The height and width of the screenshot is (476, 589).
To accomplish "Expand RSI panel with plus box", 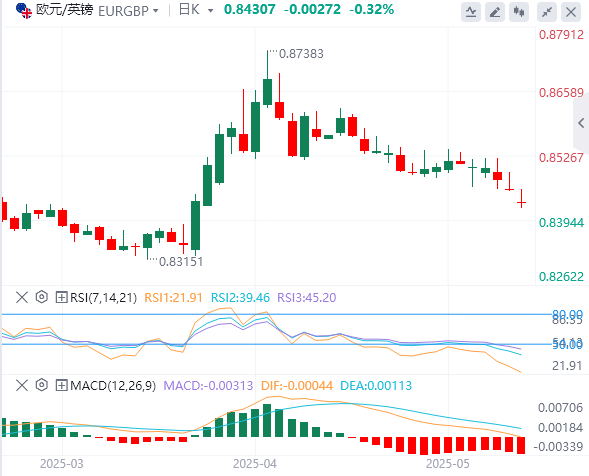I will point(61,298).
